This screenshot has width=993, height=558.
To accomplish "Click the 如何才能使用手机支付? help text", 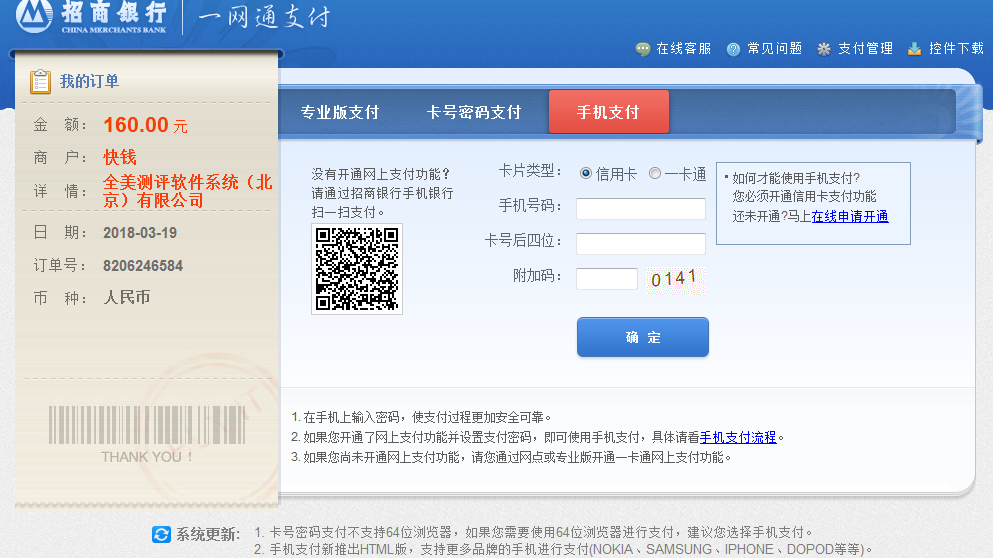I will coord(796,178).
